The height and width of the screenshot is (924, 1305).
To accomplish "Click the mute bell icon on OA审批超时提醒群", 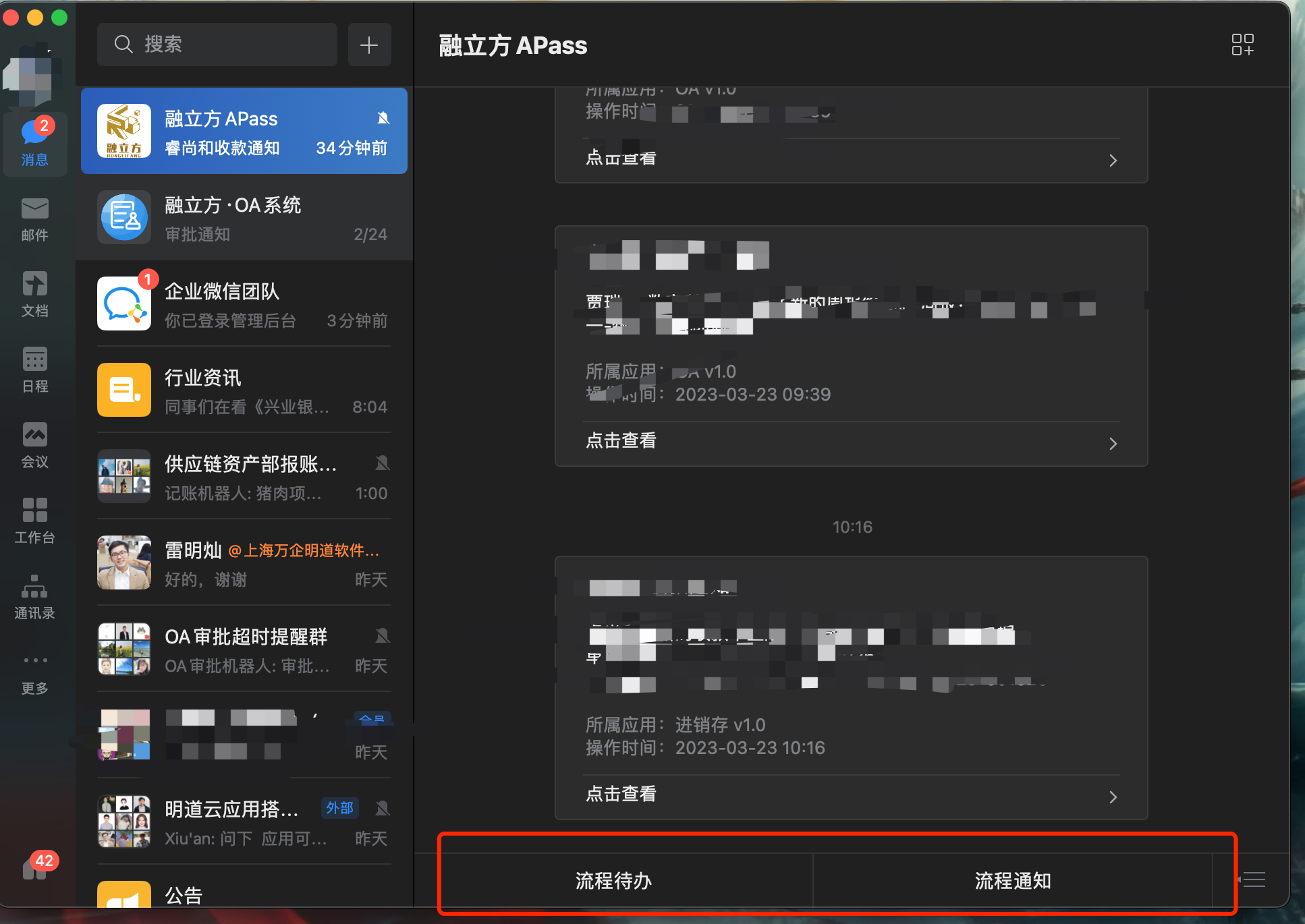I will [x=383, y=635].
